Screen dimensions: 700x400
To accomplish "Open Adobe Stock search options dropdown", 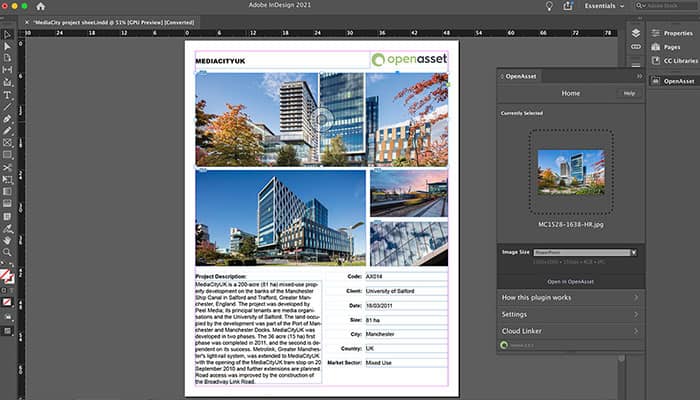I will pyautogui.click(x=641, y=6).
